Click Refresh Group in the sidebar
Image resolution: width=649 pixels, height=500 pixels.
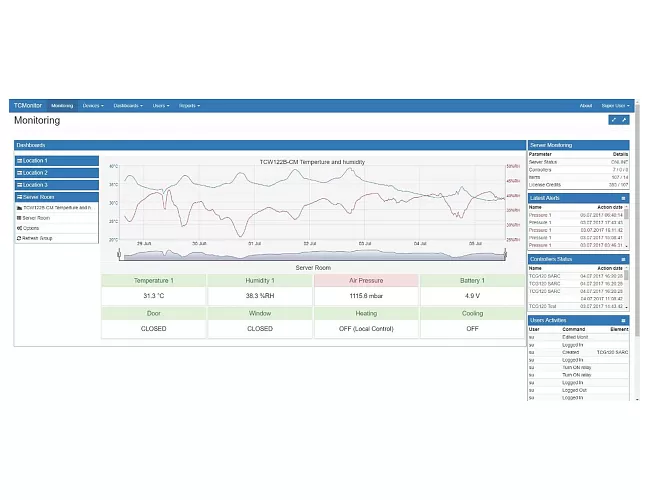pos(38,238)
